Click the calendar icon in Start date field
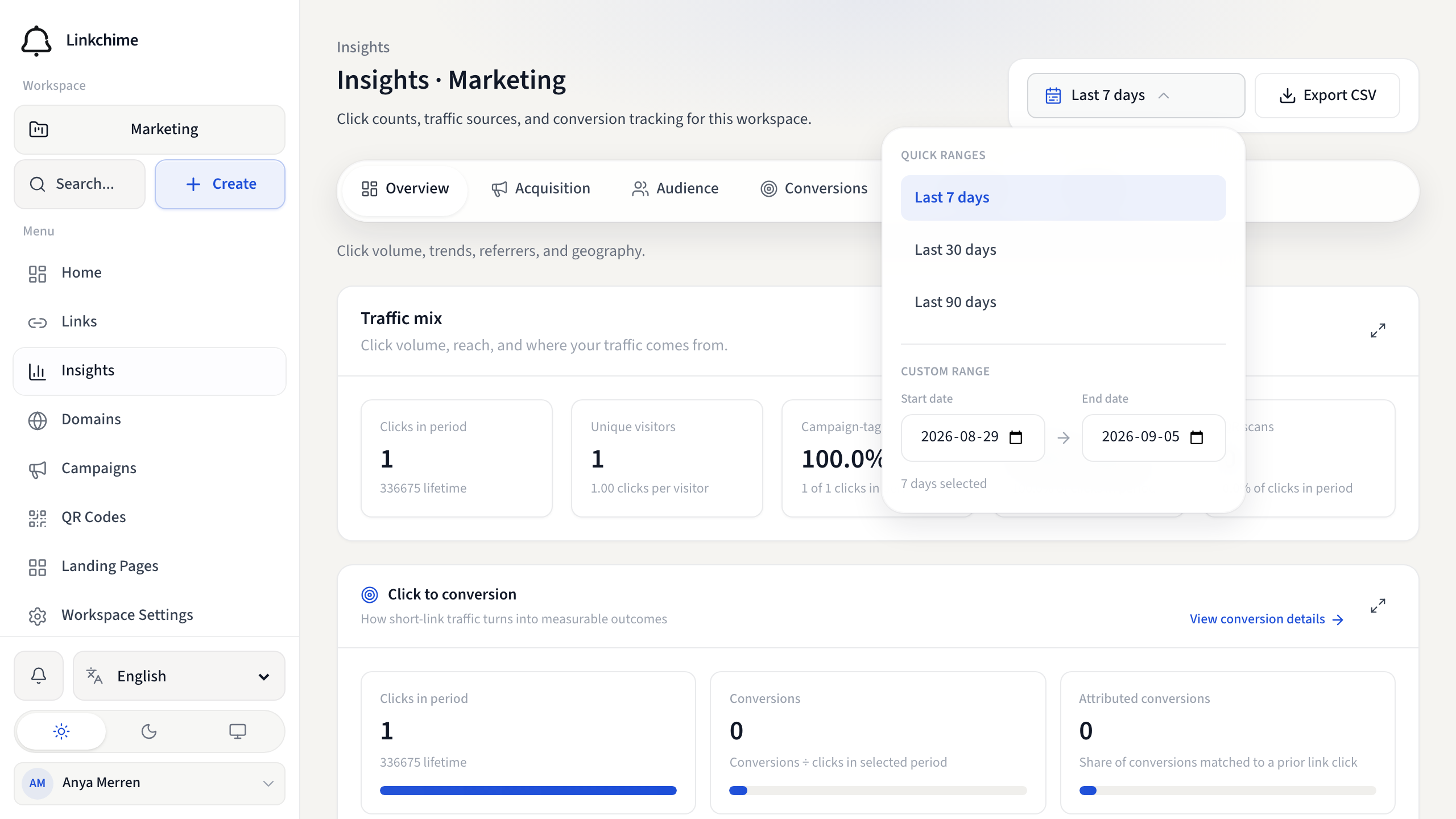Image resolution: width=1456 pixels, height=819 pixels. [x=1016, y=437]
